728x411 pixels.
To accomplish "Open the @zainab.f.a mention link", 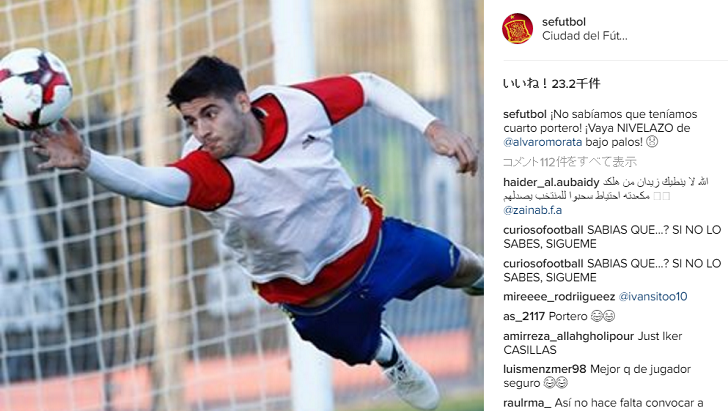I will (x=533, y=210).
